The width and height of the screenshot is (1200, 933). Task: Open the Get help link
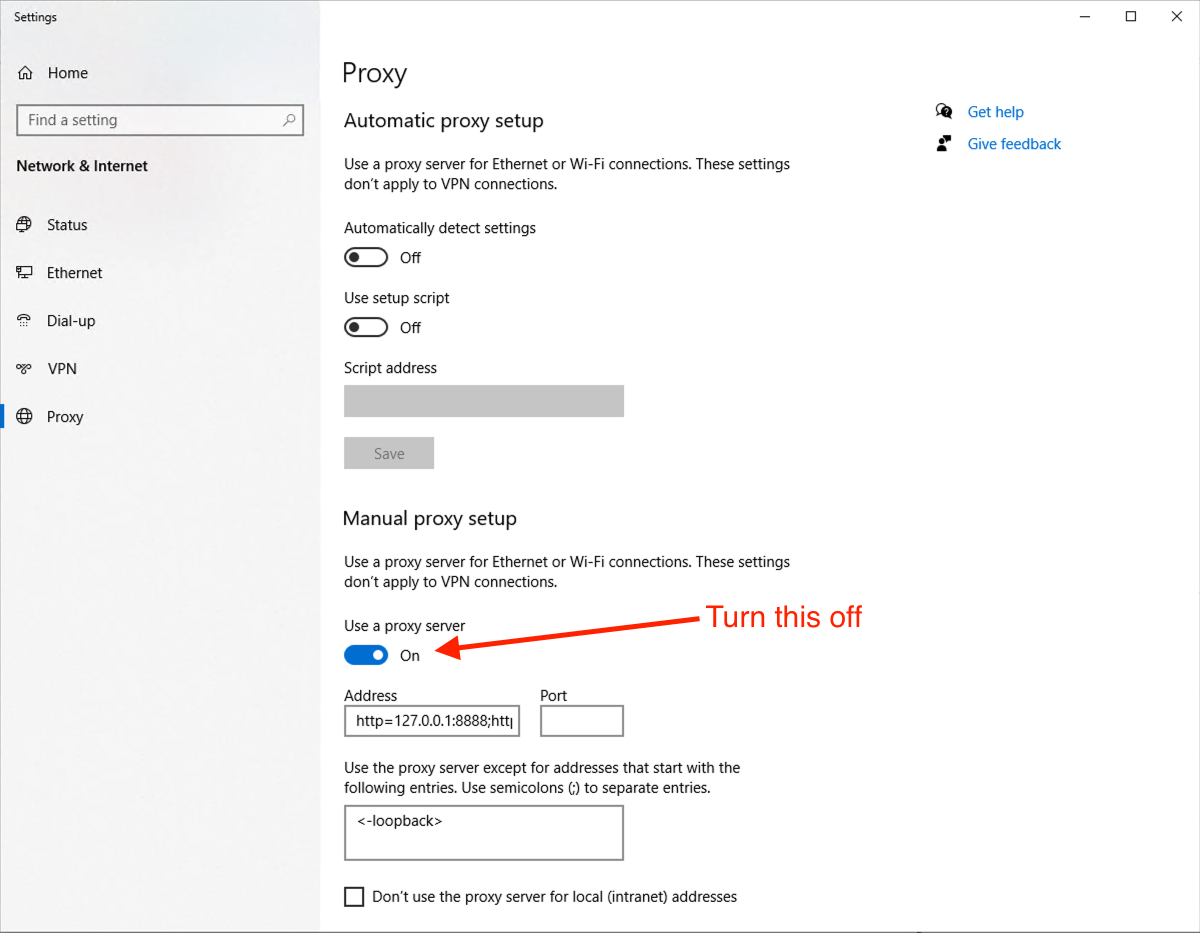tap(995, 112)
